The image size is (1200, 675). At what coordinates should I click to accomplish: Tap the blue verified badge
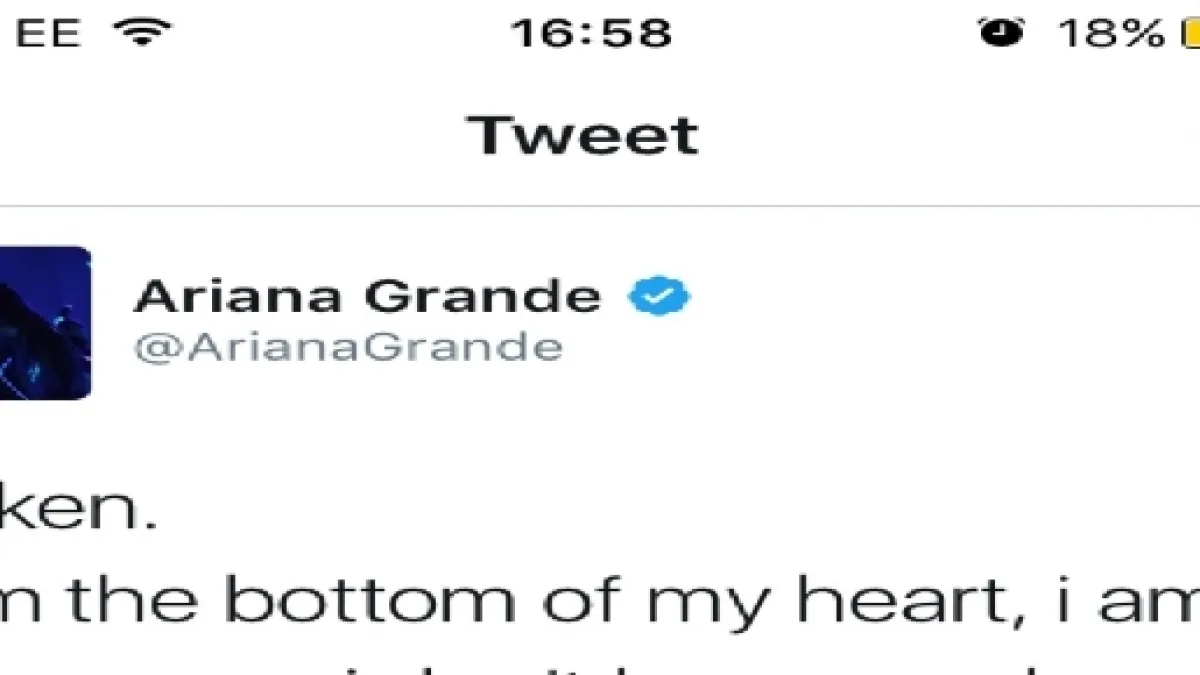coord(660,297)
